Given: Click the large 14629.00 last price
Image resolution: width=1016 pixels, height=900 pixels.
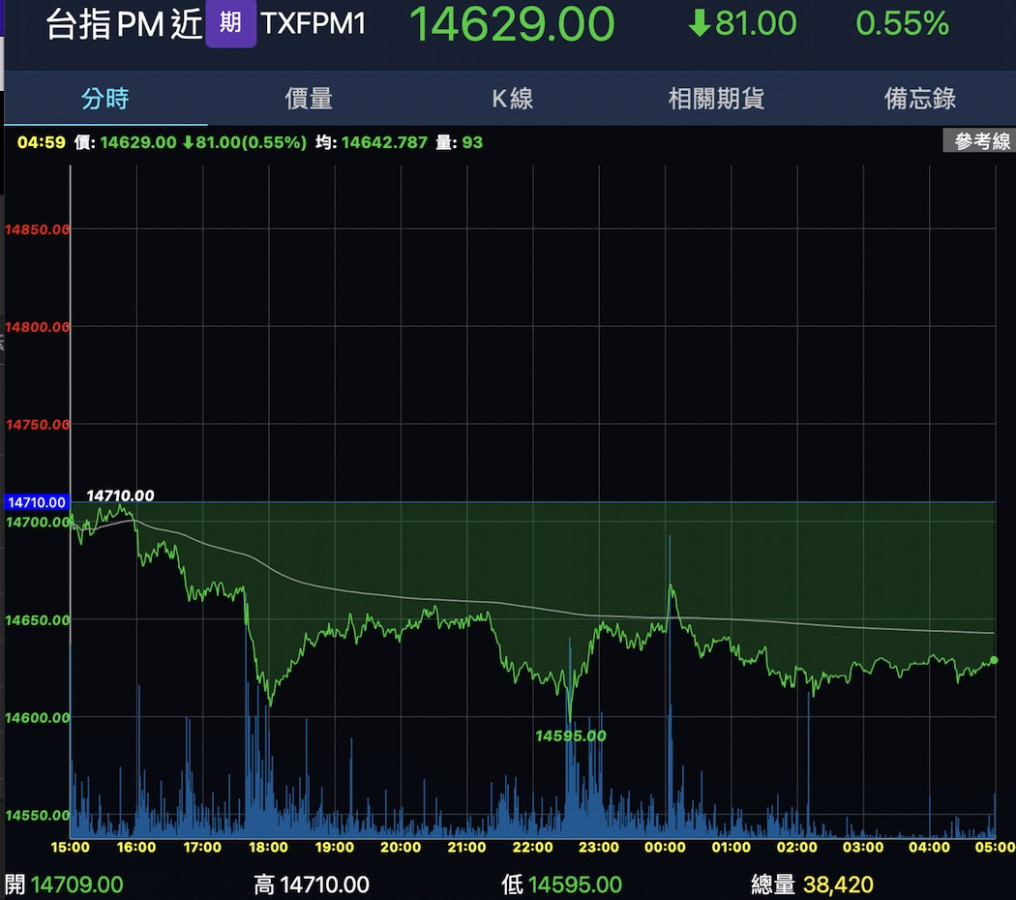Looking at the screenshot, I should (512, 24).
